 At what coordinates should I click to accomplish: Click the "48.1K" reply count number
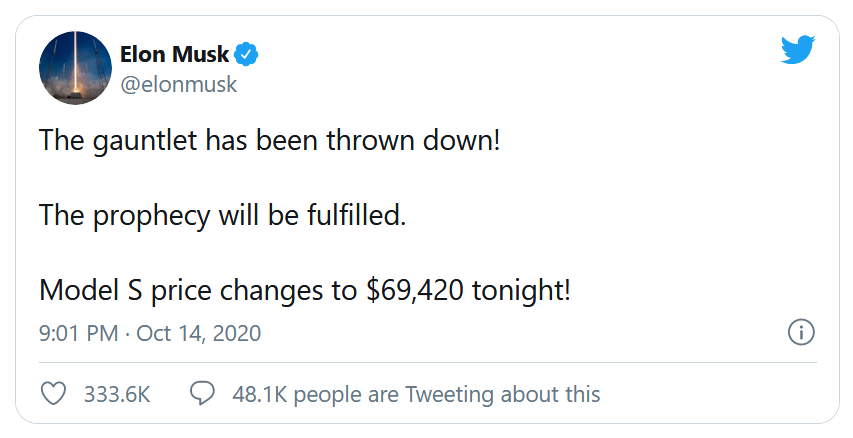tap(259, 394)
